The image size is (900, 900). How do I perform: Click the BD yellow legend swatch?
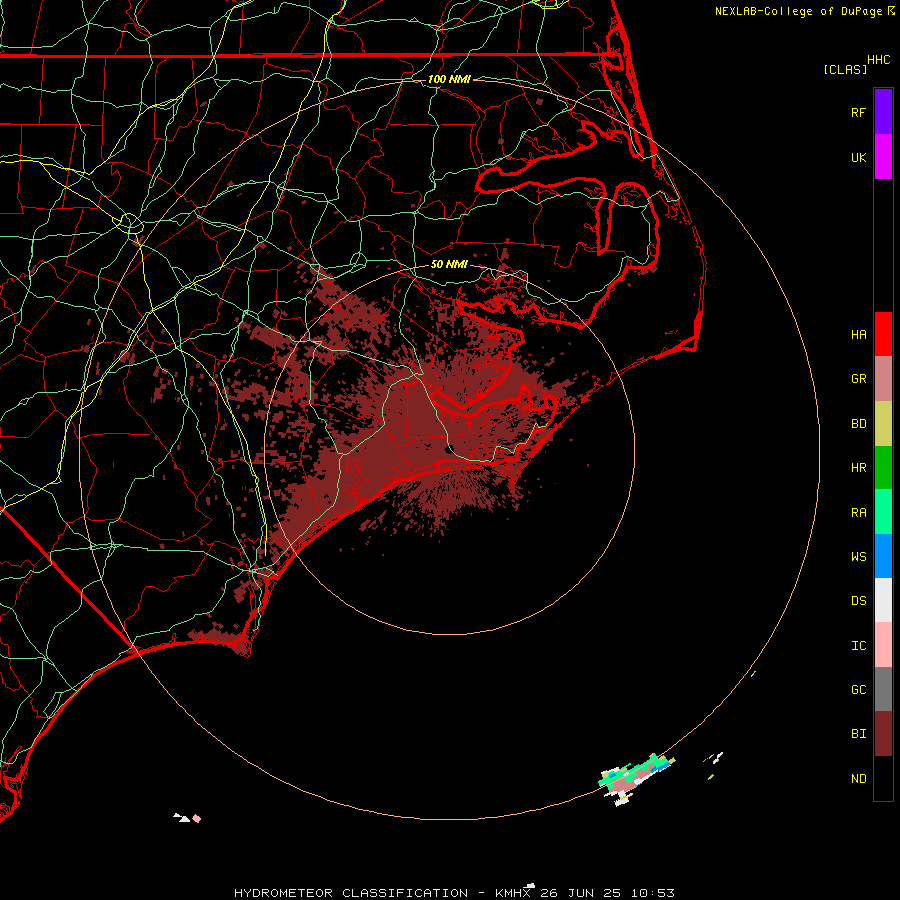tap(883, 424)
